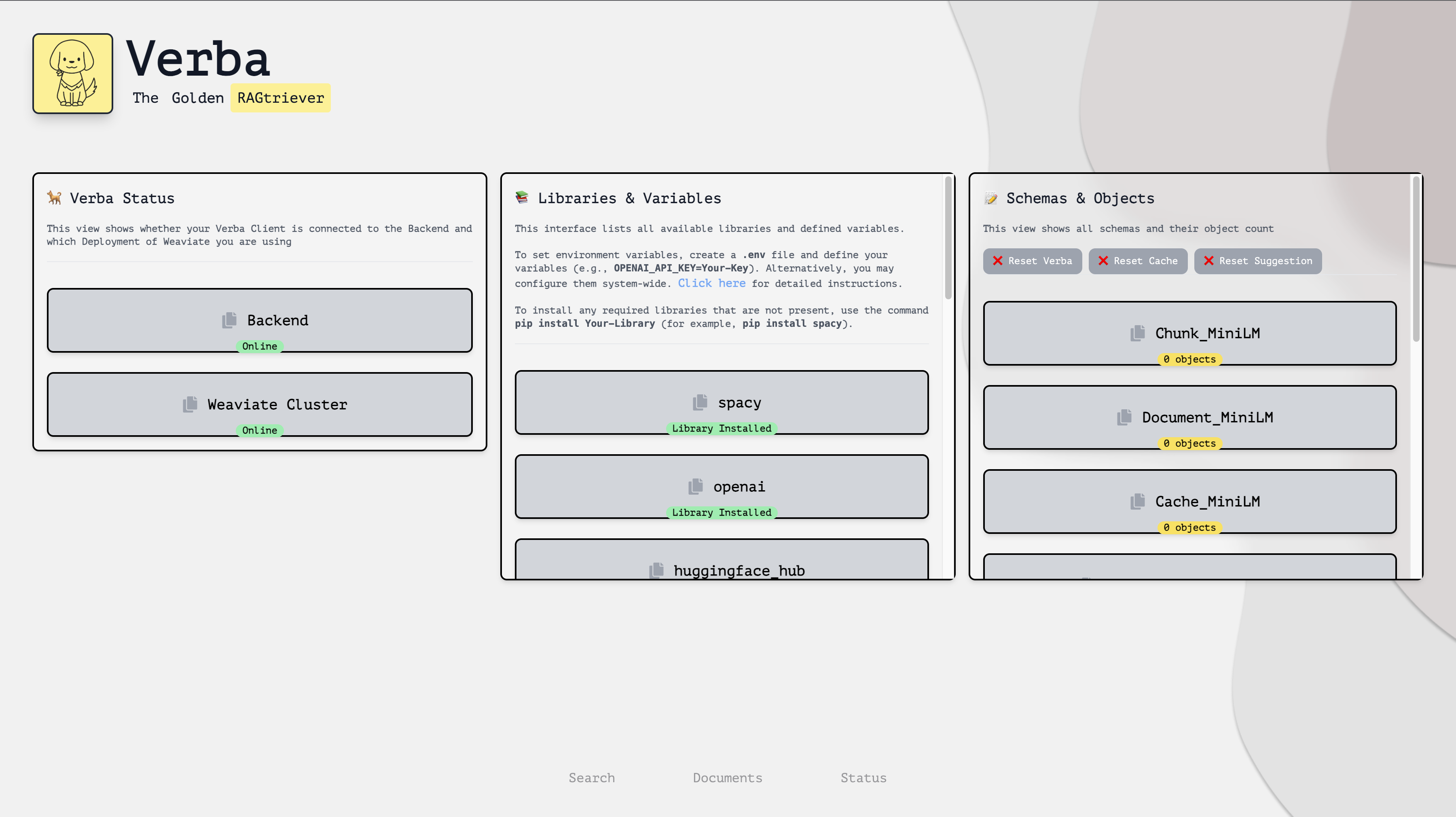
Task: Click the Verba Status panel icon
Action: click(55, 198)
